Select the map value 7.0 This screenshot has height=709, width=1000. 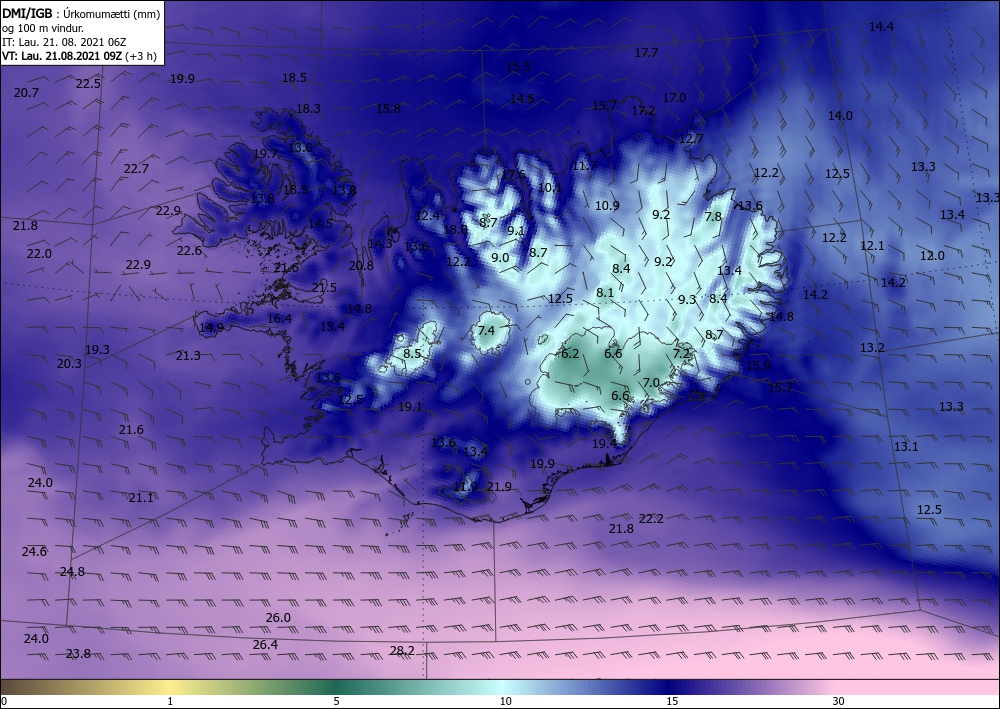pos(651,383)
